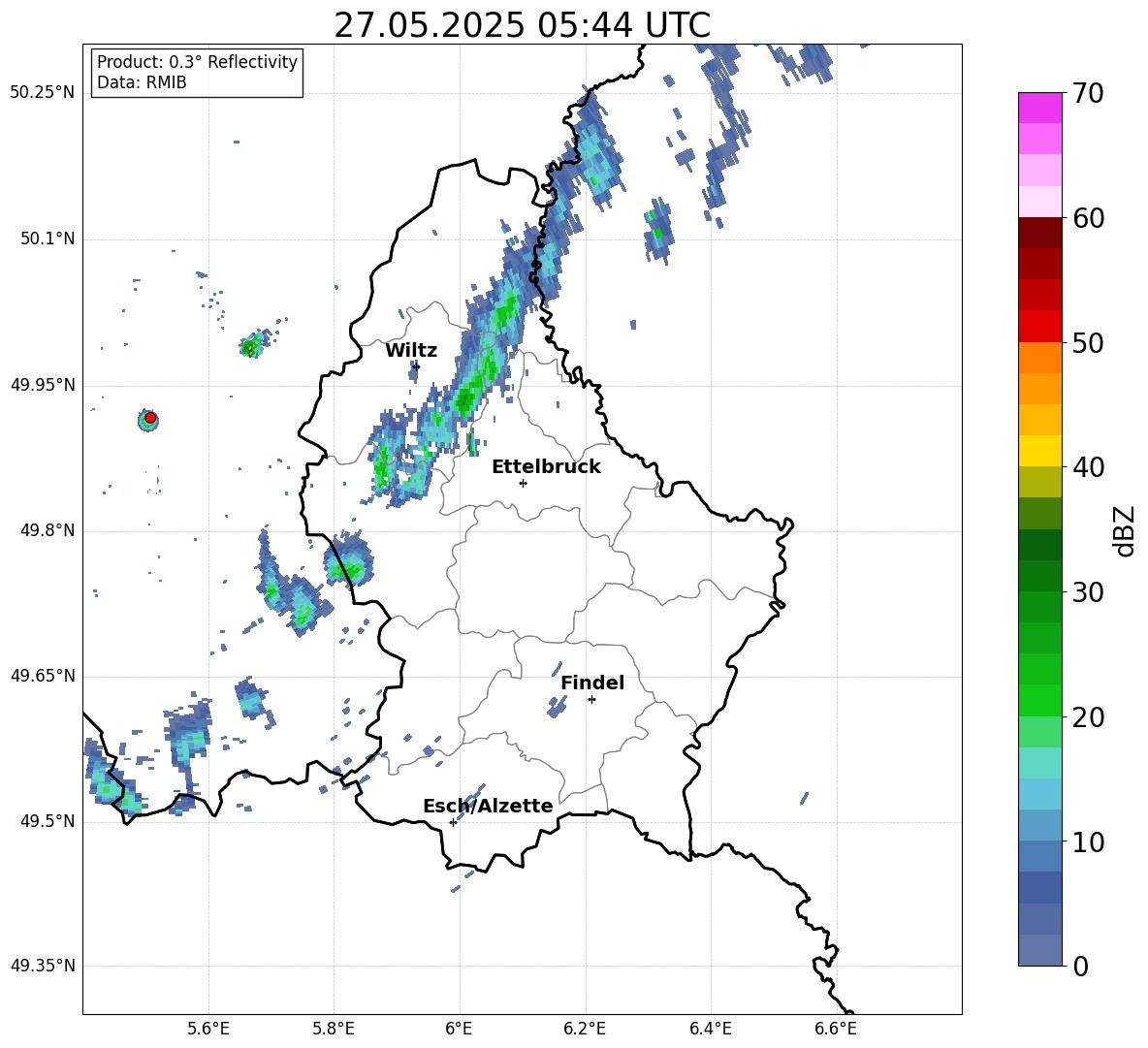1148x1048 pixels.
Task: Click the 60 value on the dBZ colorbar
Action: (1088, 218)
